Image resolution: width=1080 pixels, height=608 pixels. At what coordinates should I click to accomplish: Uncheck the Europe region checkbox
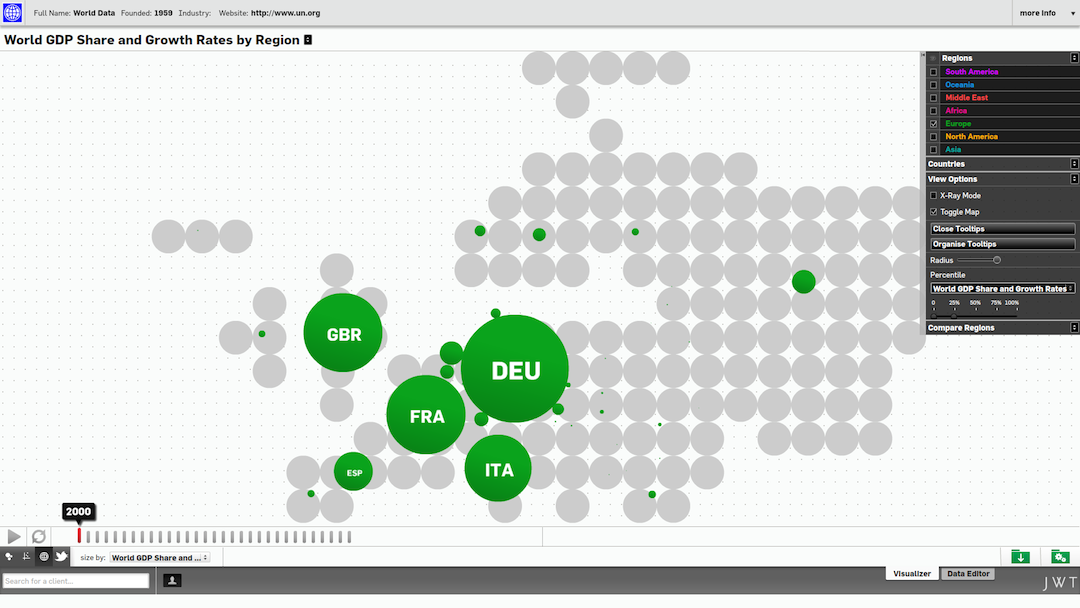point(934,124)
